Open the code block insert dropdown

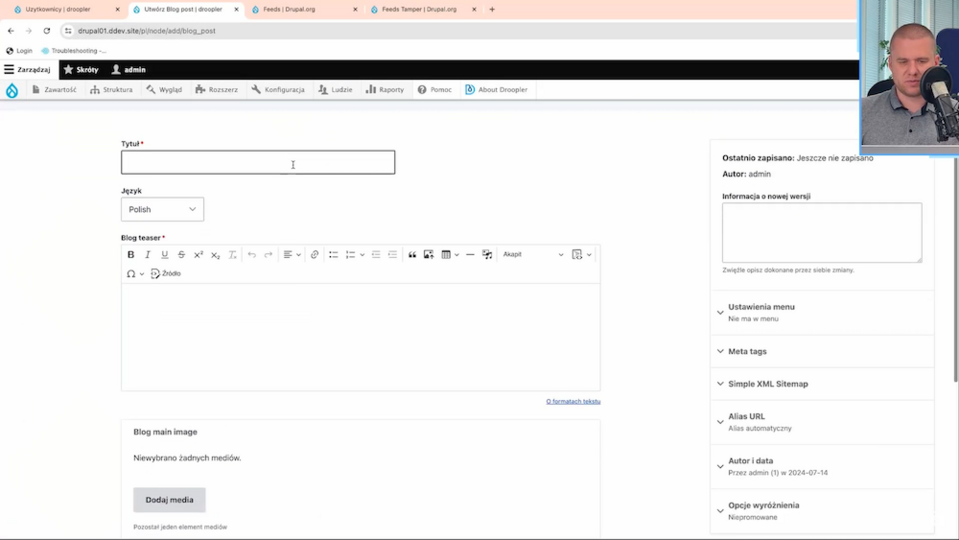(581, 254)
